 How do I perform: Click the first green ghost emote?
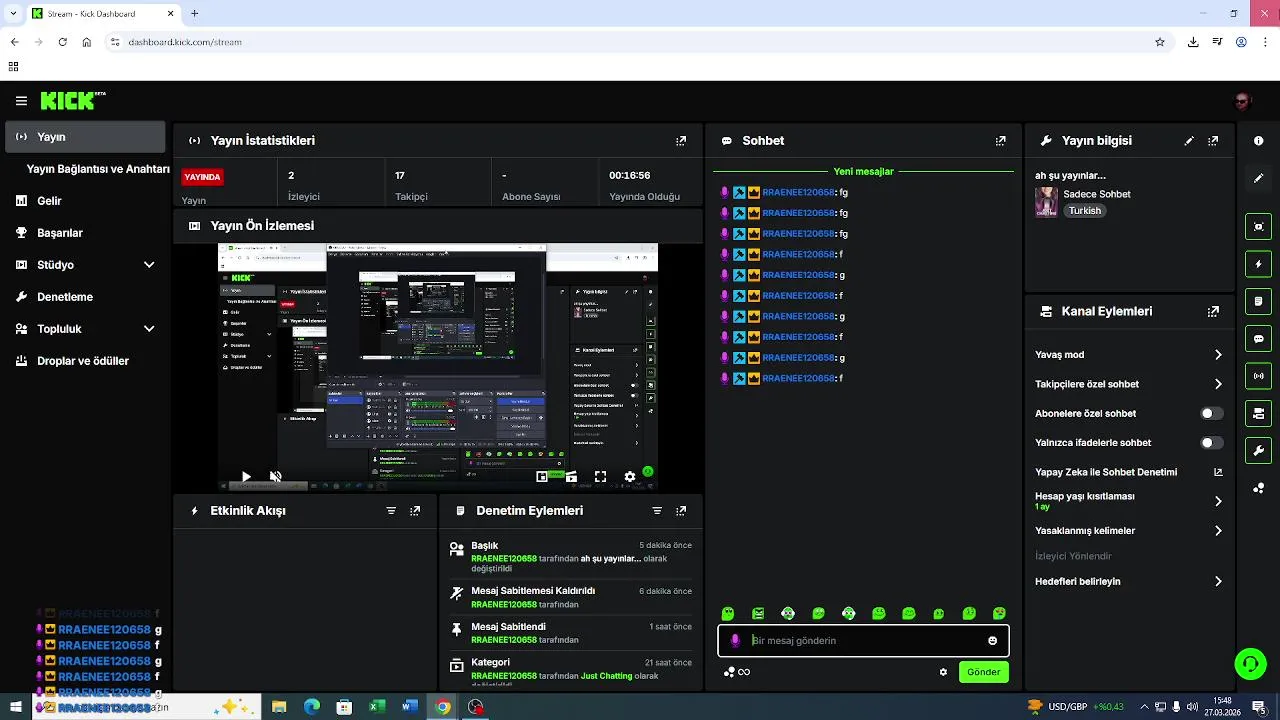tap(728, 614)
